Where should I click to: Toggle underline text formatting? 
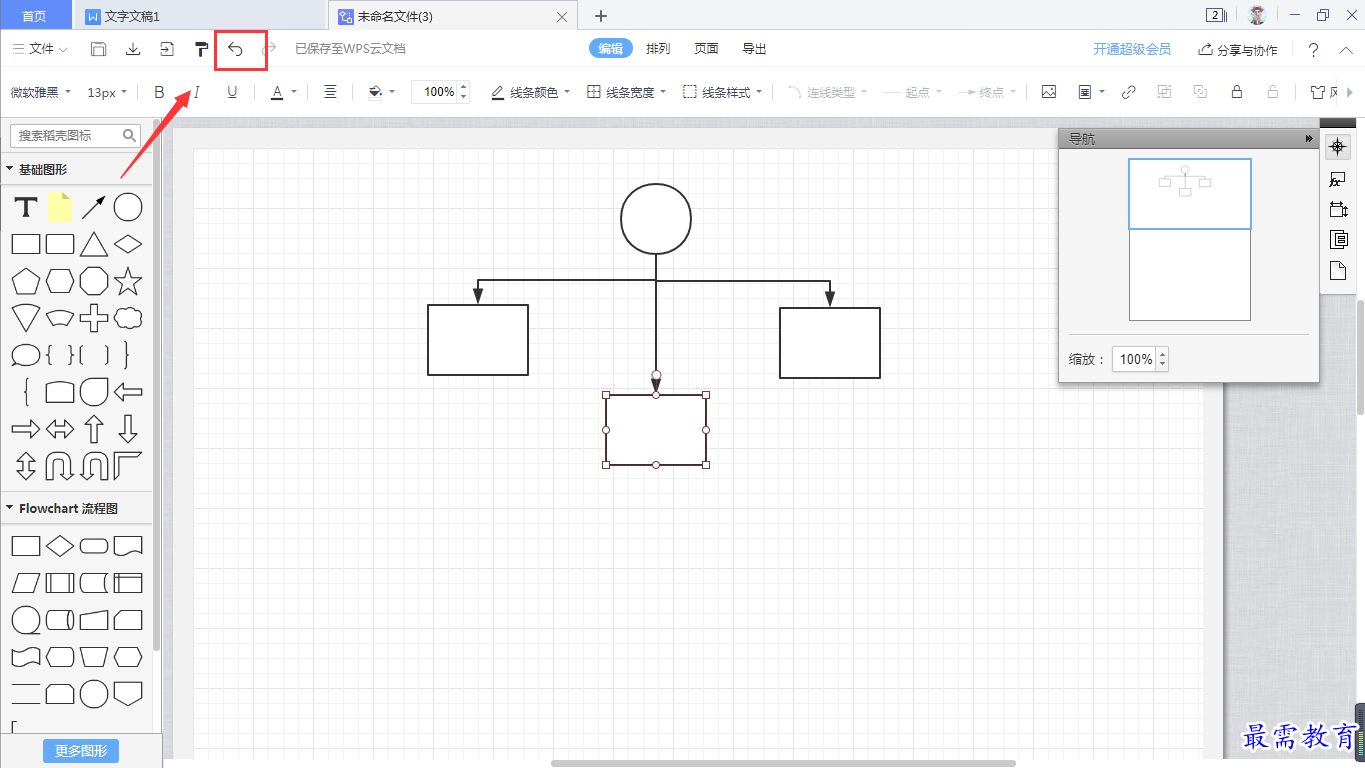[x=232, y=92]
